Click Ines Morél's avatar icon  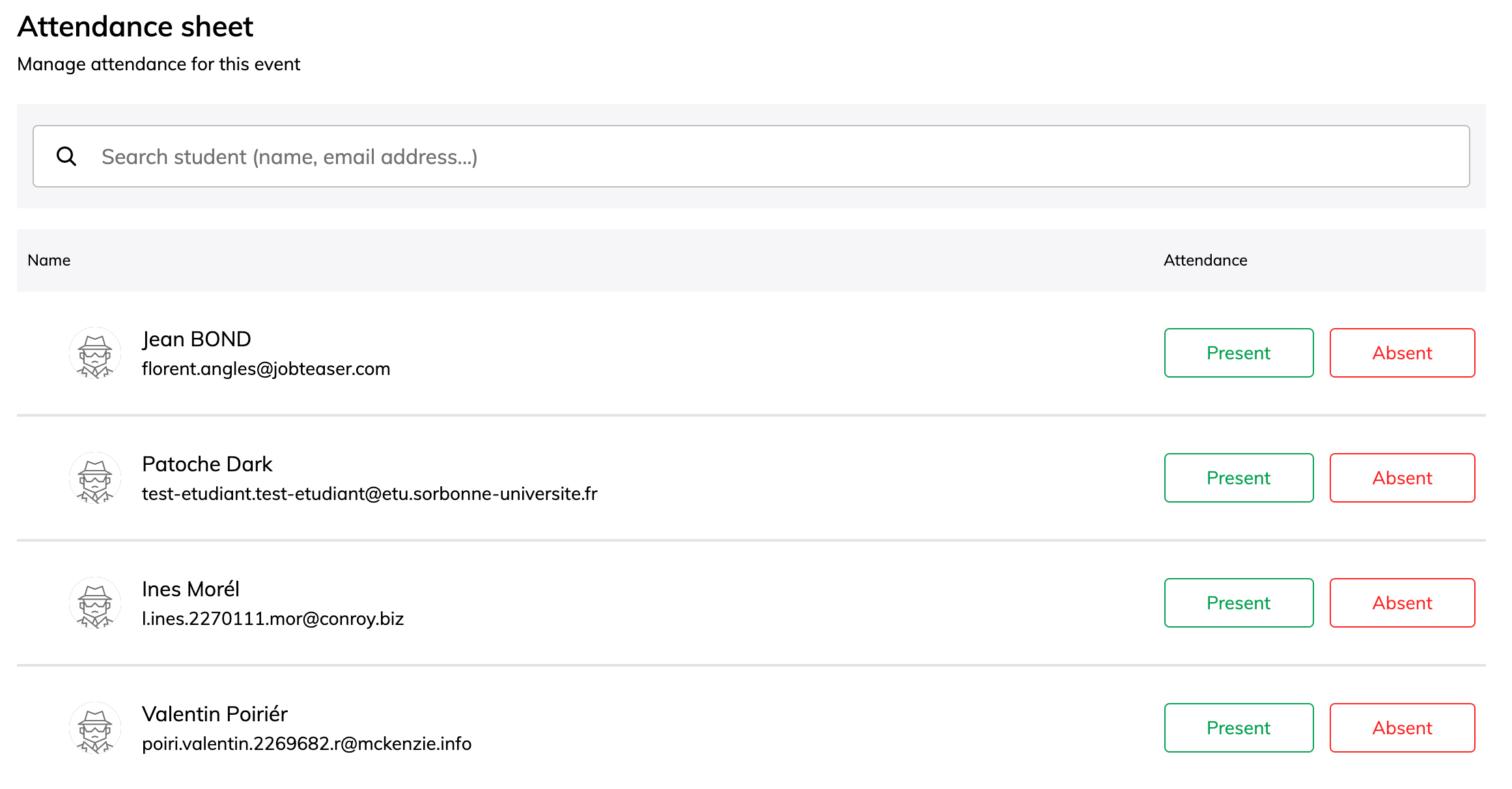[95, 603]
